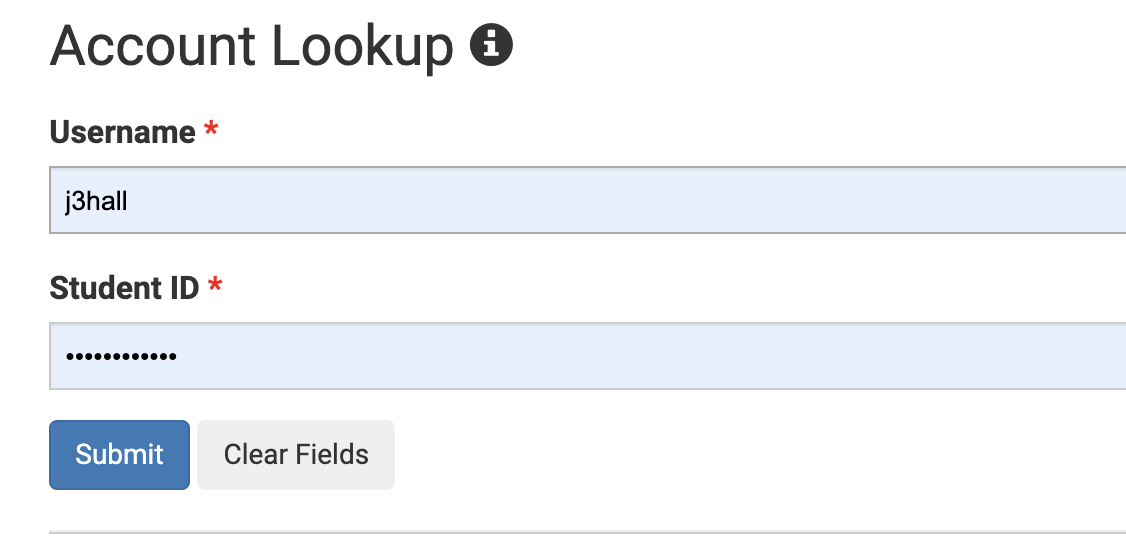Focus the Username input field
This screenshot has width=1126, height=536.
tap(587, 200)
